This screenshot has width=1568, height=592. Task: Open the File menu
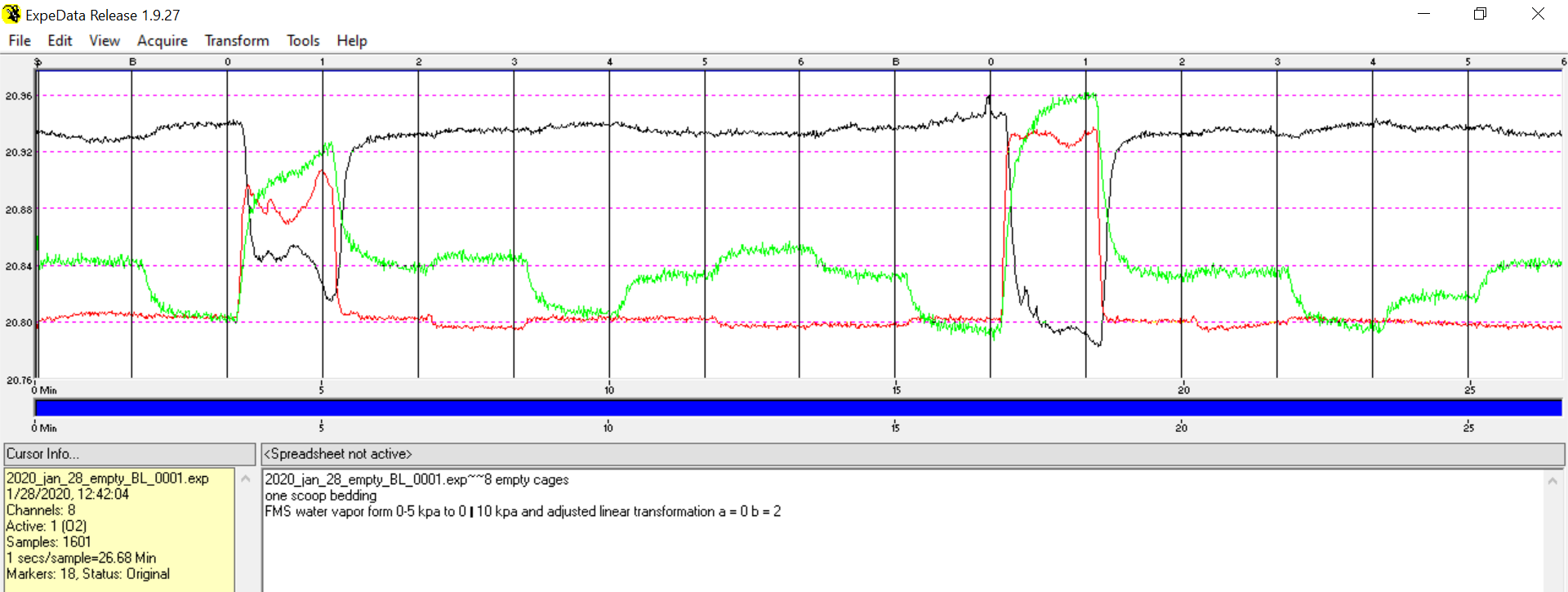point(20,41)
